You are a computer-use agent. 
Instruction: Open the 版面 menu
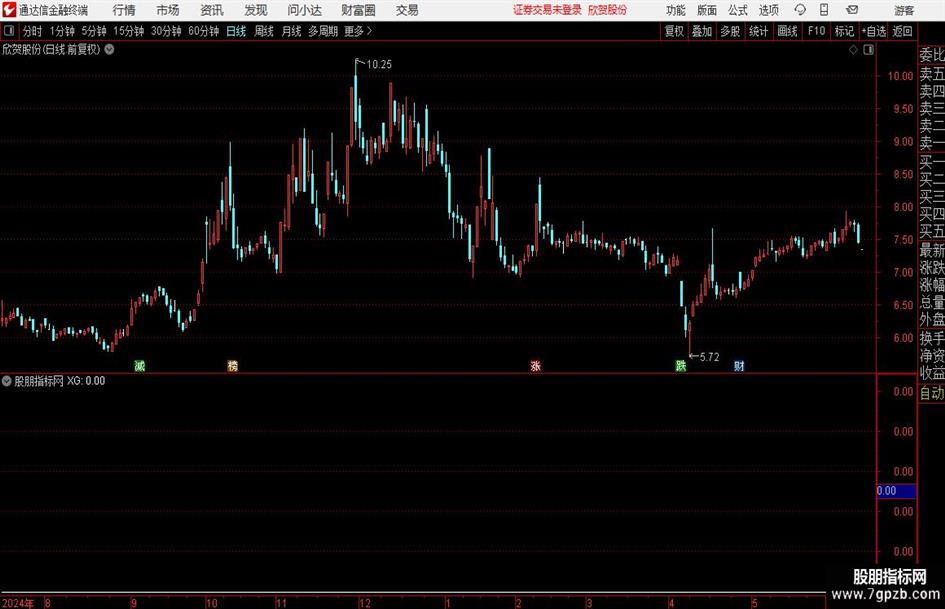pos(706,10)
